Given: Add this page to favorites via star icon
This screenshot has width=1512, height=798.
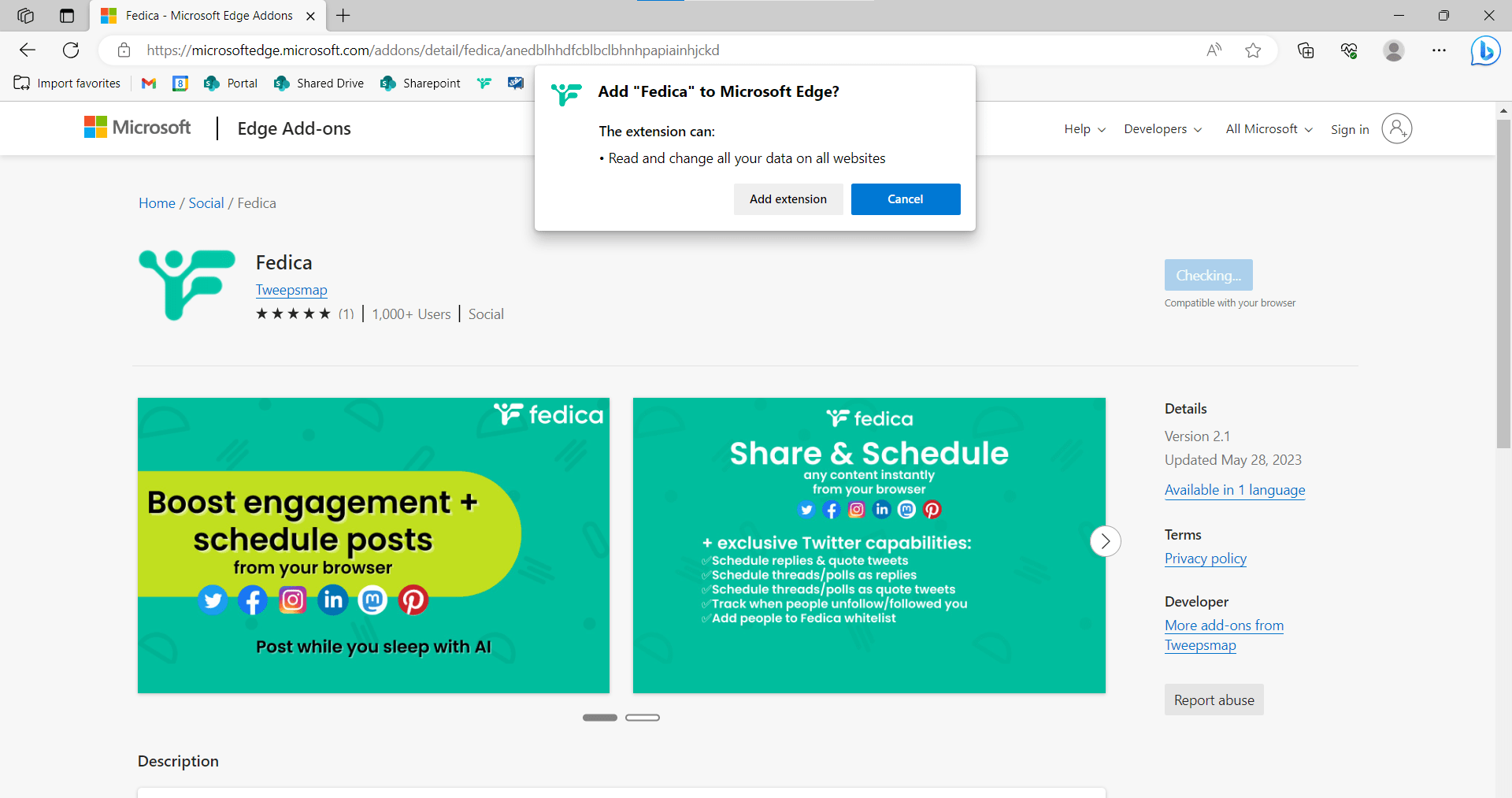Looking at the screenshot, I should coord(1253,50).
